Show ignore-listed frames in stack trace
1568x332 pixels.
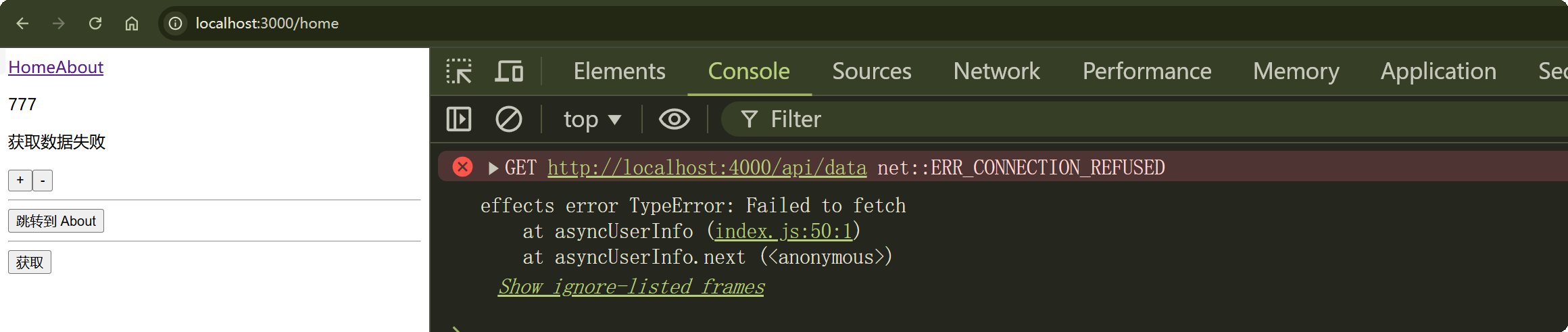(x=631, y=287)
